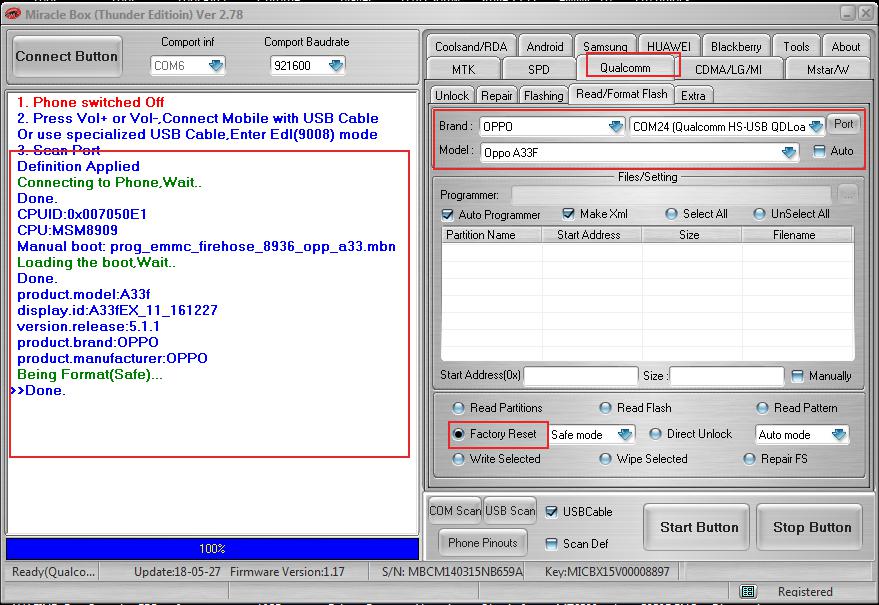Open the Tools tab
The image size is (879, 605).
(x=796, y=47)
